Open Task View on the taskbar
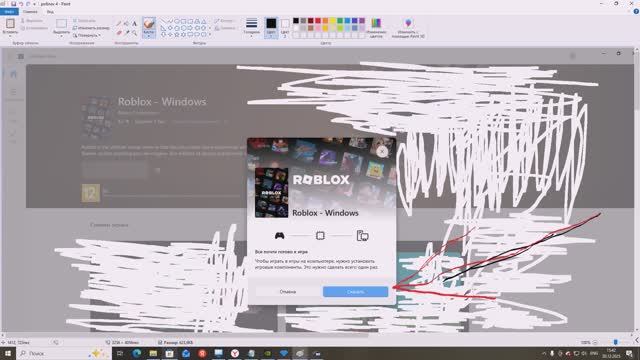The image size is (640, 360). click(x=120, y=353)
